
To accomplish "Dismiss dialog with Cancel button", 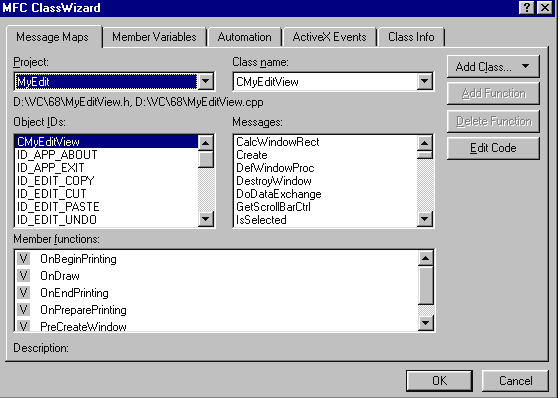I will coord(515,380).
